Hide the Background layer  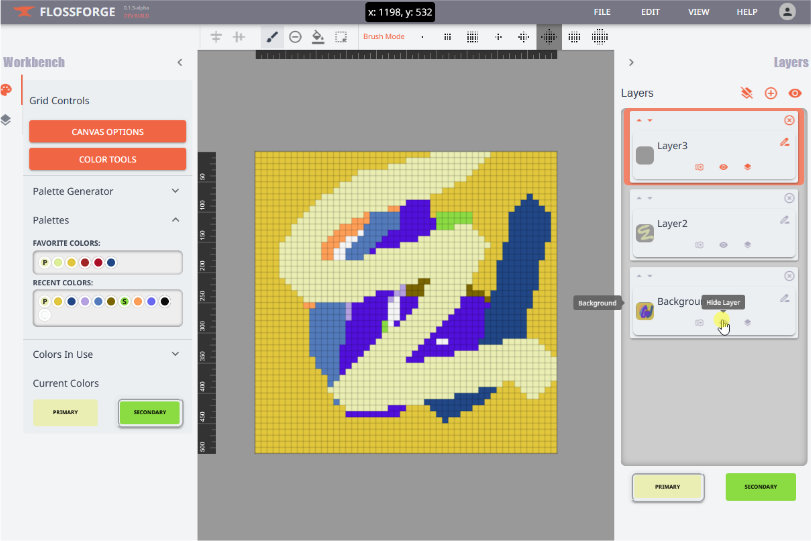pos(723,322)
